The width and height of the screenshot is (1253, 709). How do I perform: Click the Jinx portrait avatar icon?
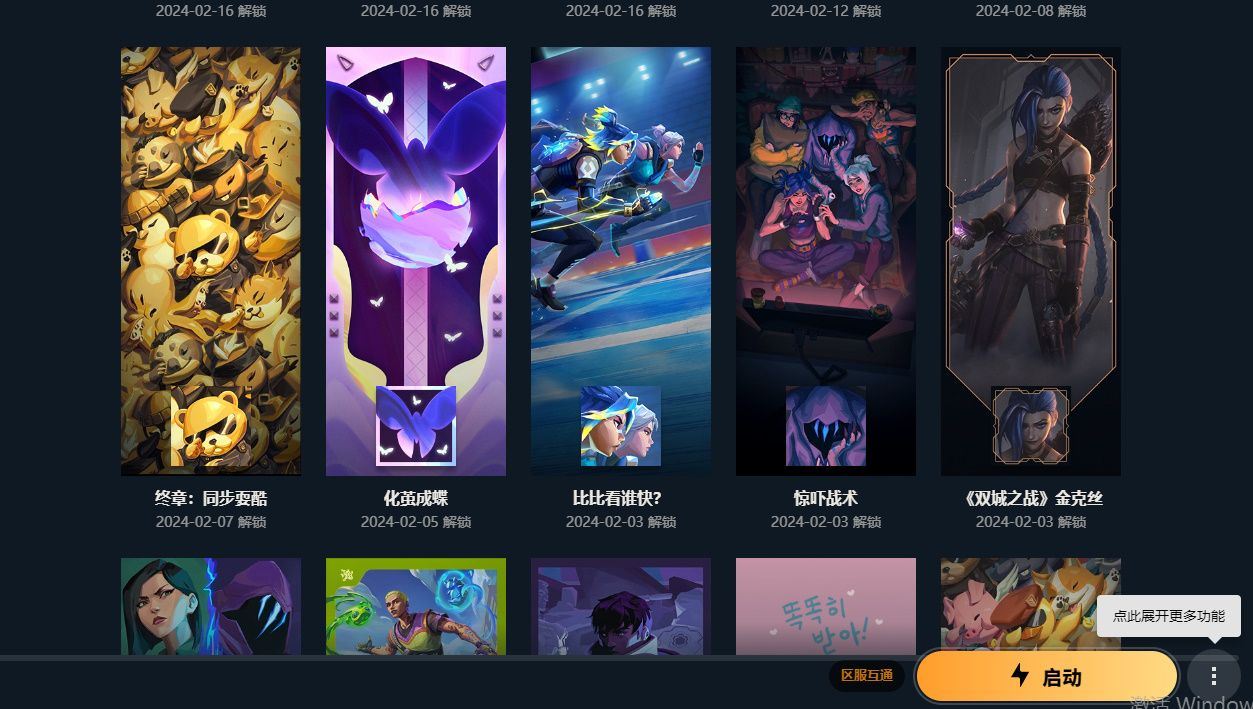point(1031,426)
